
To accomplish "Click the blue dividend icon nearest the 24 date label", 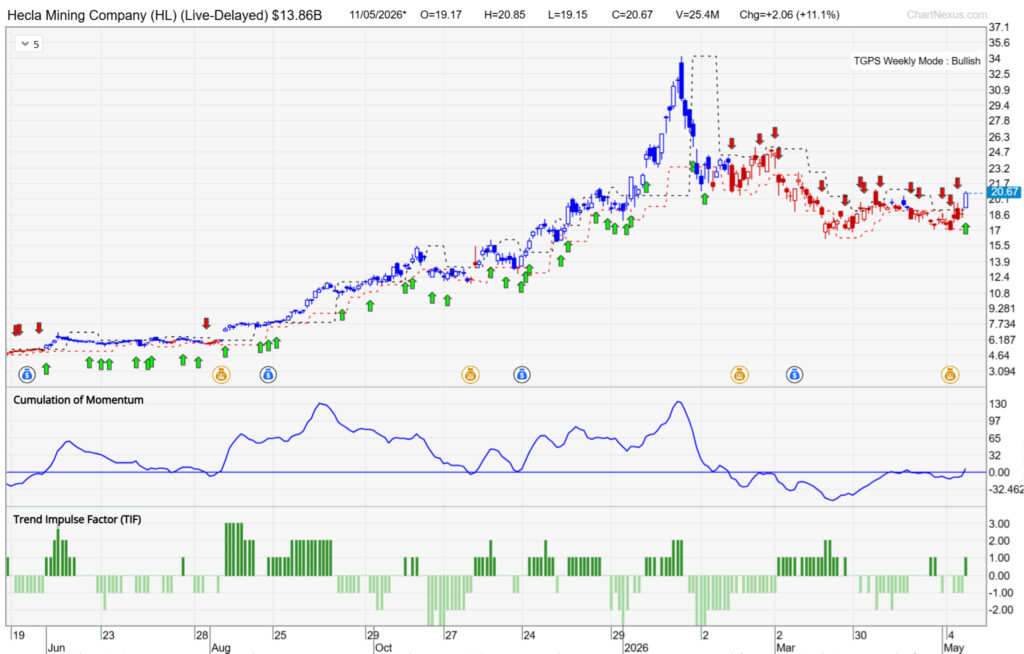I will pos(522,375).
